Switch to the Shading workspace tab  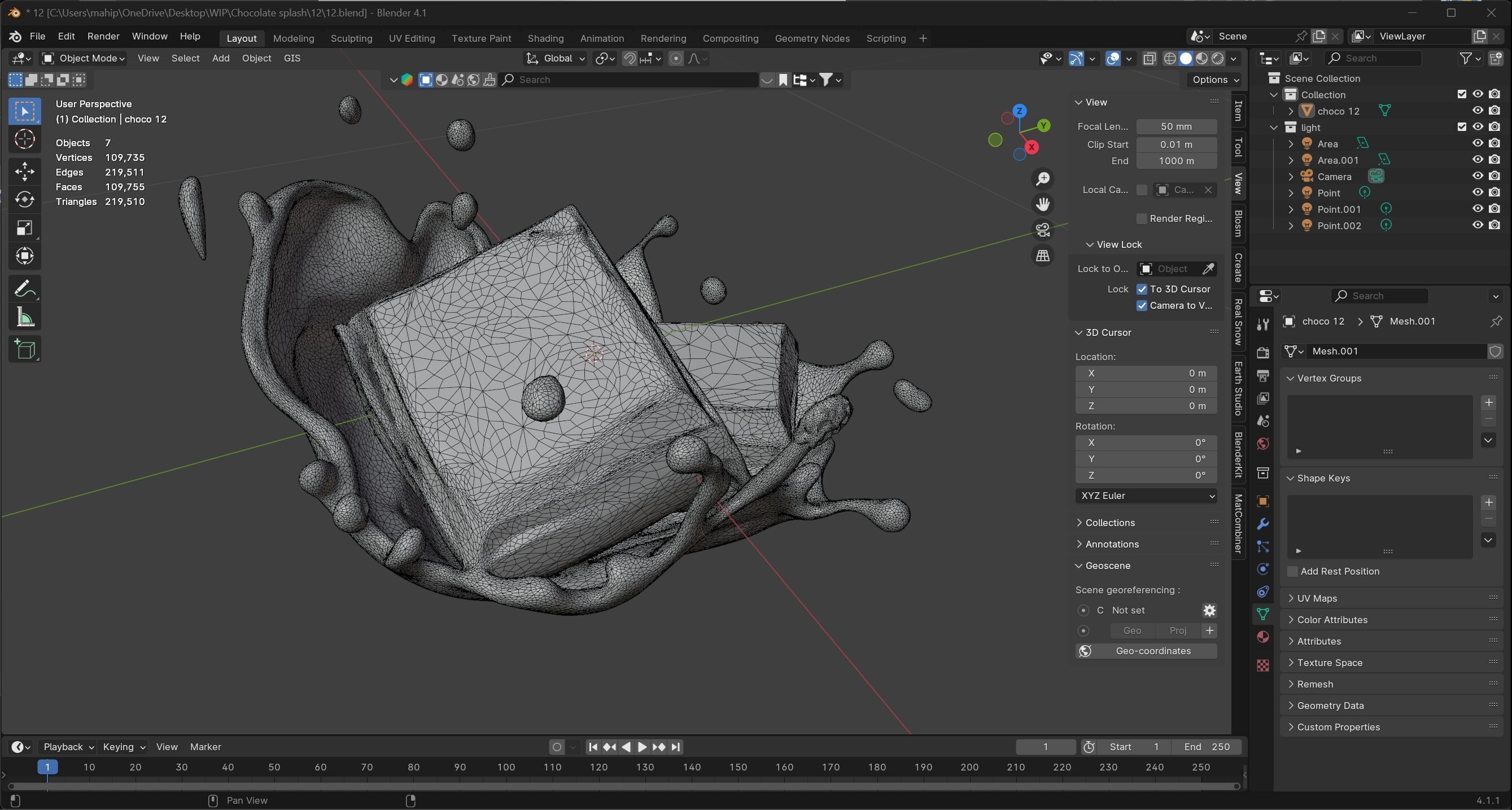tap(545, 38)
